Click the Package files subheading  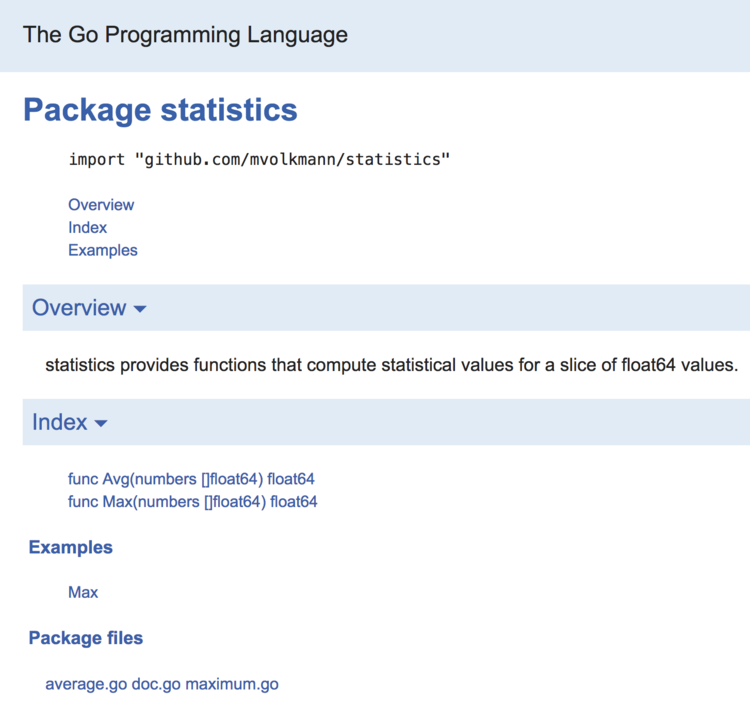coord(86,638)
